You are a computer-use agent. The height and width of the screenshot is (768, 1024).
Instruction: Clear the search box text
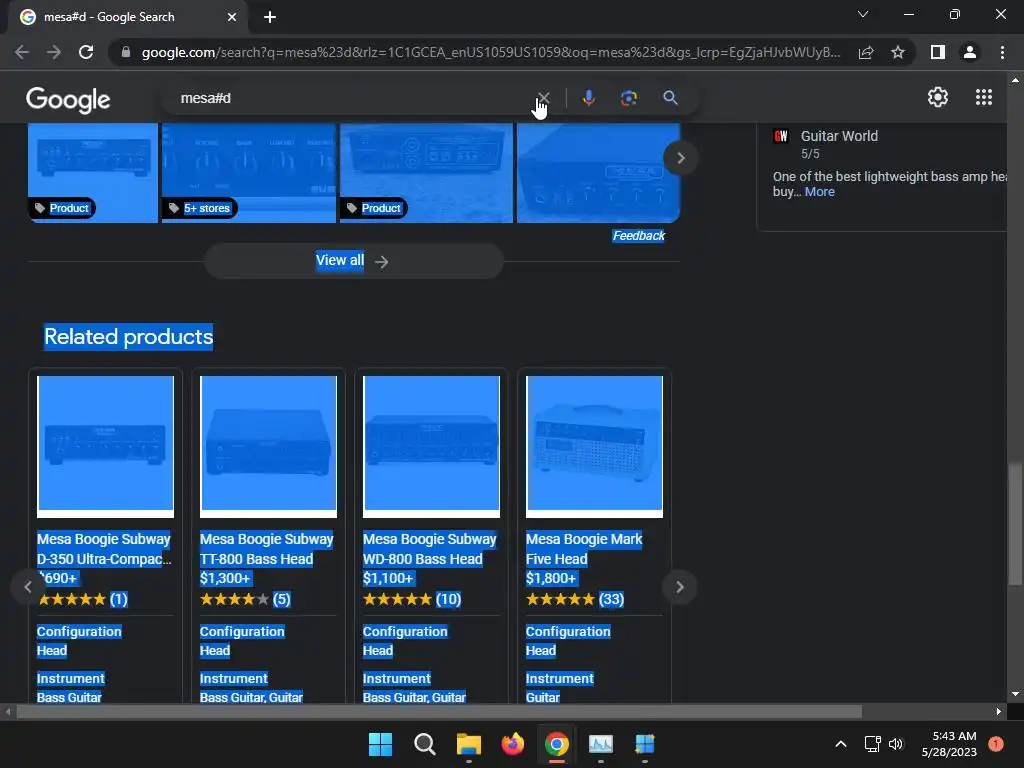[543, 98]
